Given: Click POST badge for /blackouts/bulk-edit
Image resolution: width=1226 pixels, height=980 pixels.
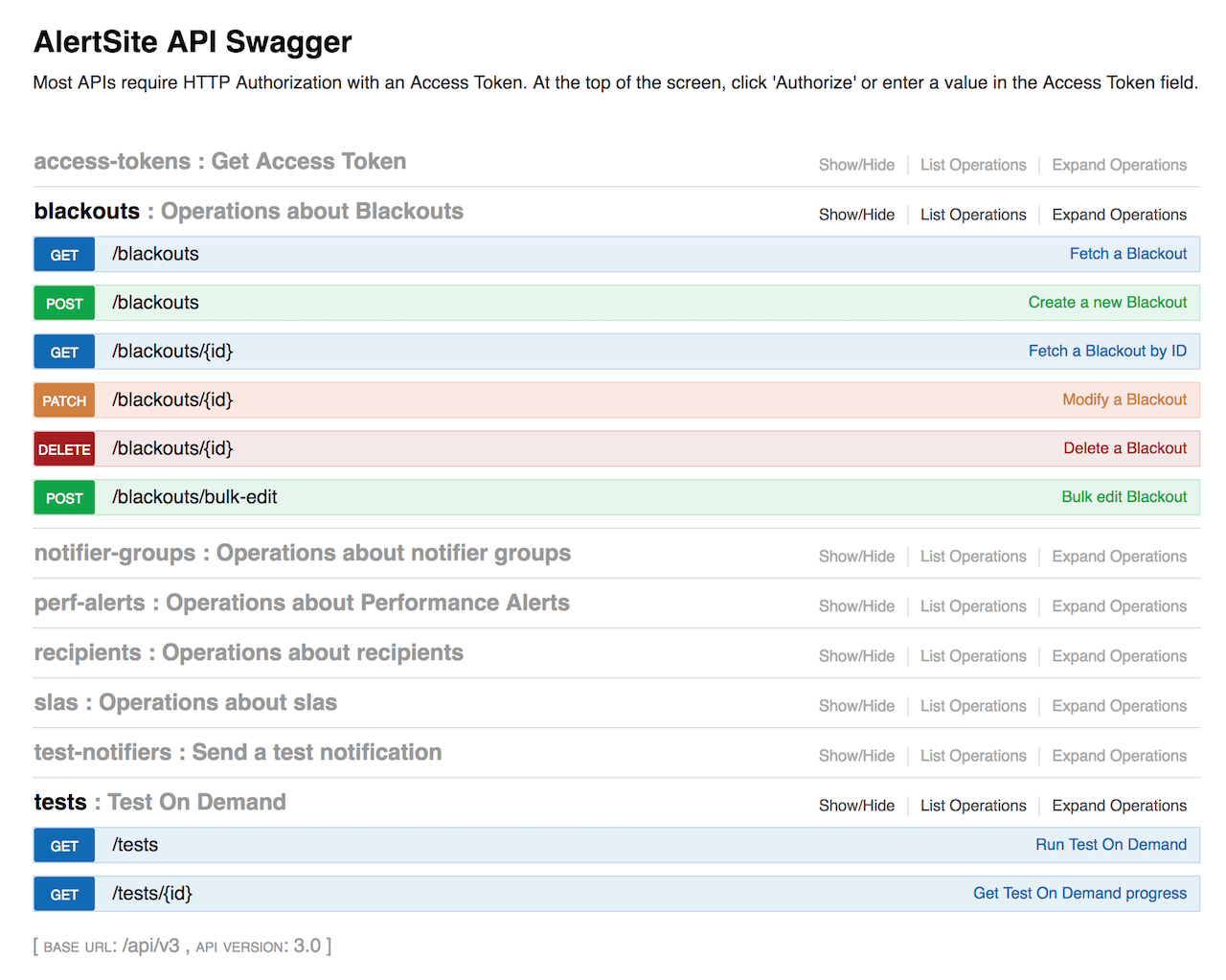Looking at the screenshot, I should [64, 498].
